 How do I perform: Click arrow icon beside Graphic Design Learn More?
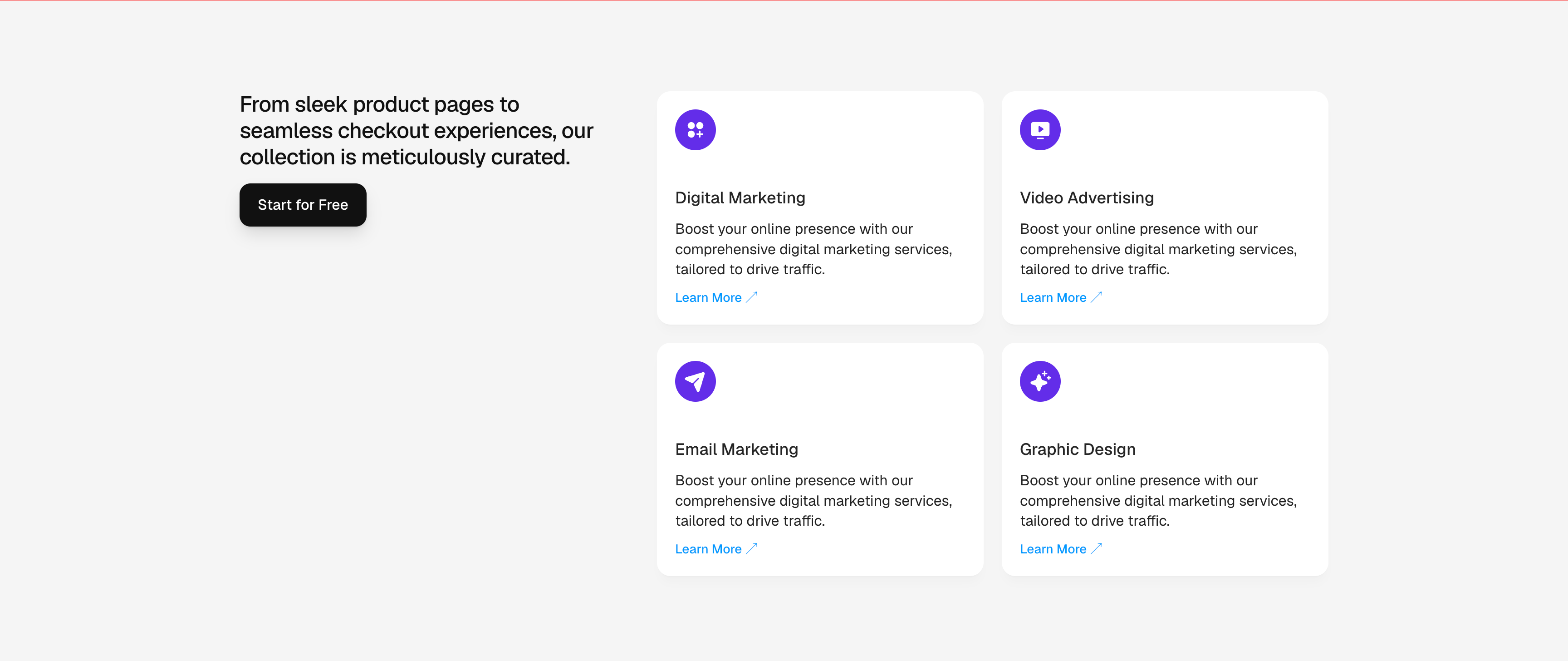point(1096,549)
